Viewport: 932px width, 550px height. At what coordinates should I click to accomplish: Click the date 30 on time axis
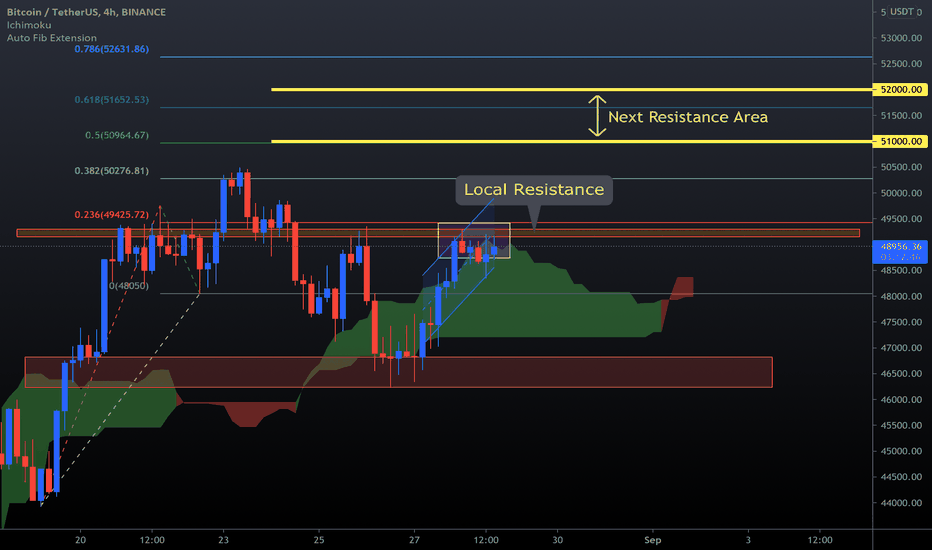(558, 540)
